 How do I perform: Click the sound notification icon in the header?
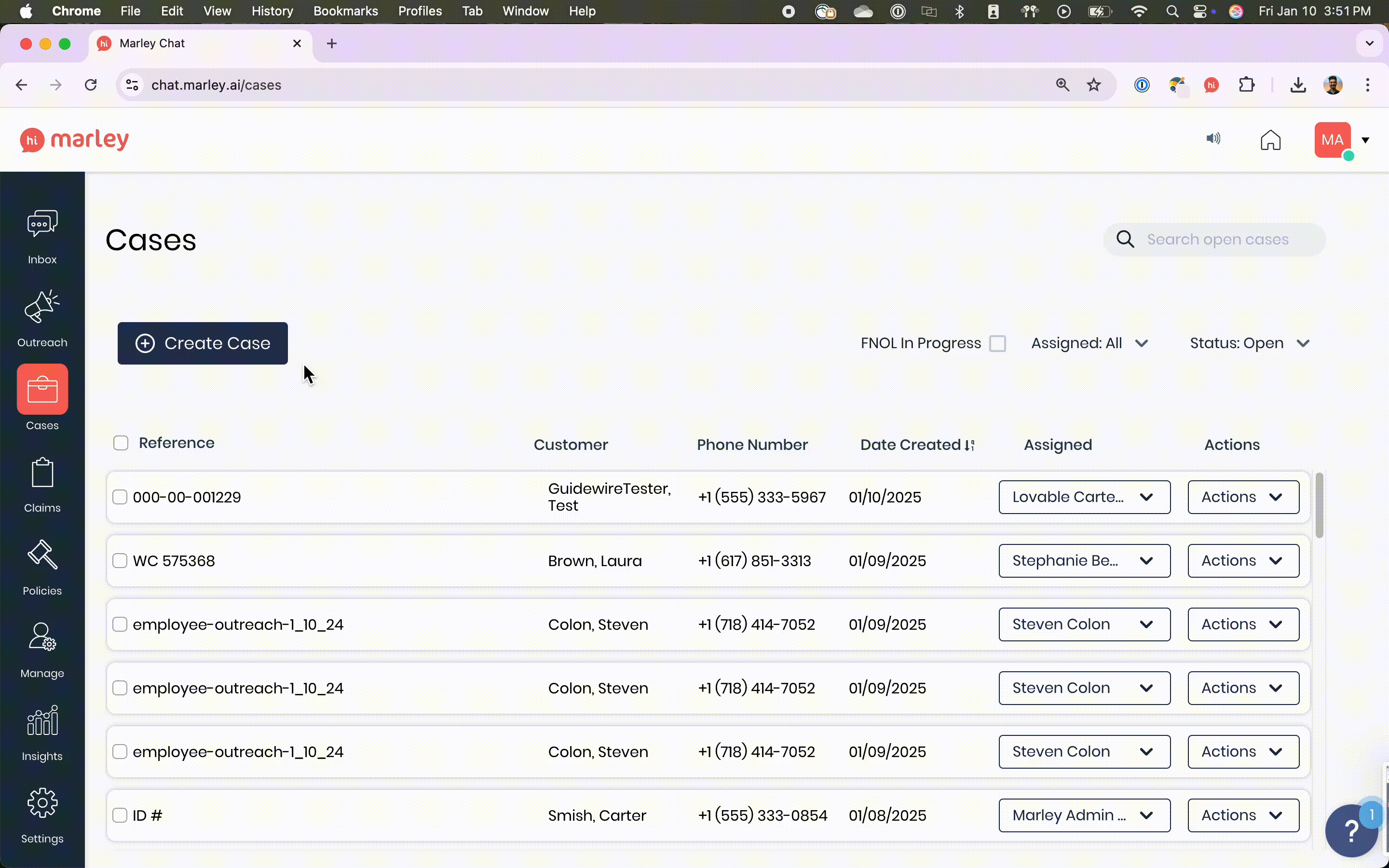click(x=1213, y=139)
